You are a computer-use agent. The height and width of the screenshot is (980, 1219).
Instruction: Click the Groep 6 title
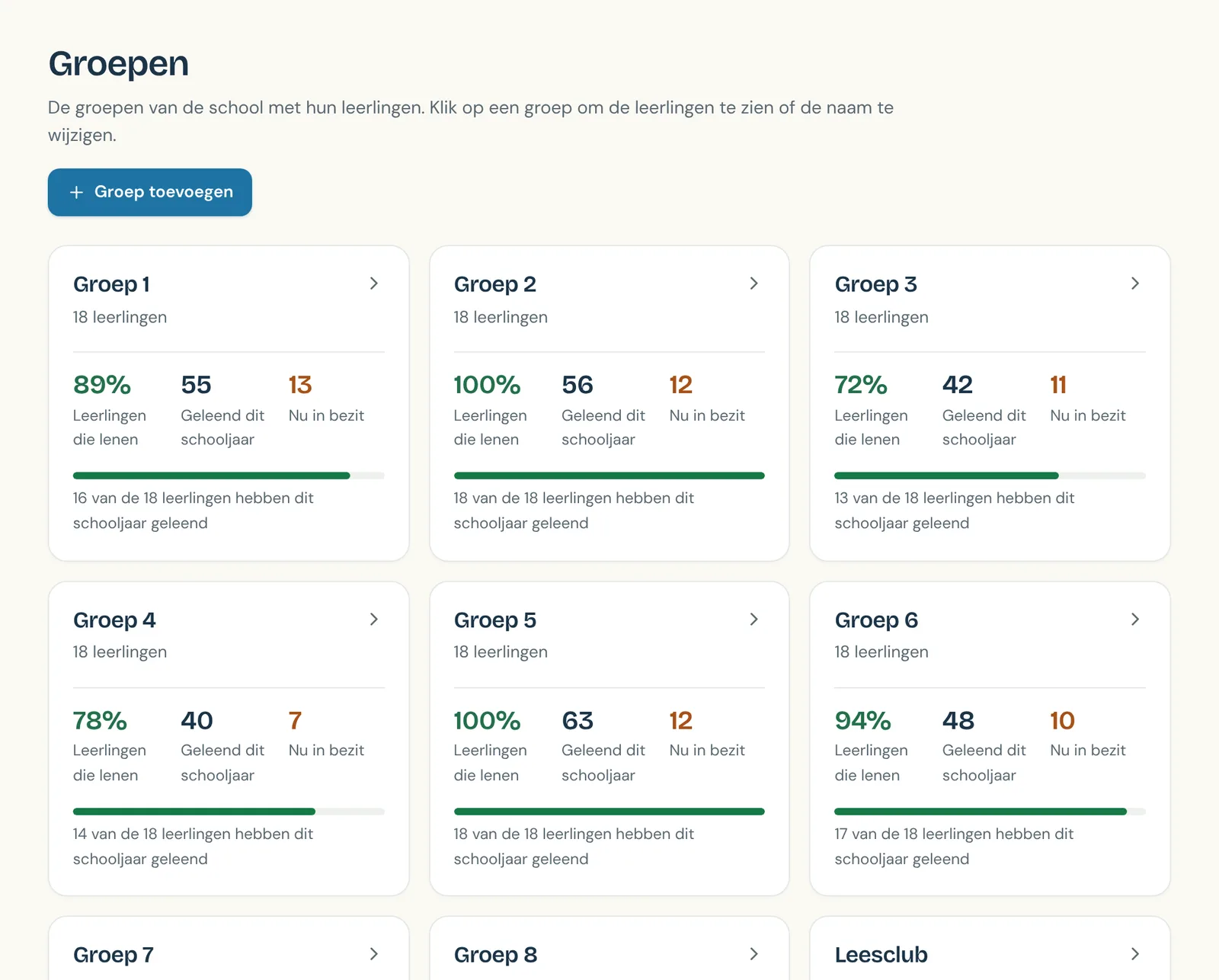click(x=876, y=620)
